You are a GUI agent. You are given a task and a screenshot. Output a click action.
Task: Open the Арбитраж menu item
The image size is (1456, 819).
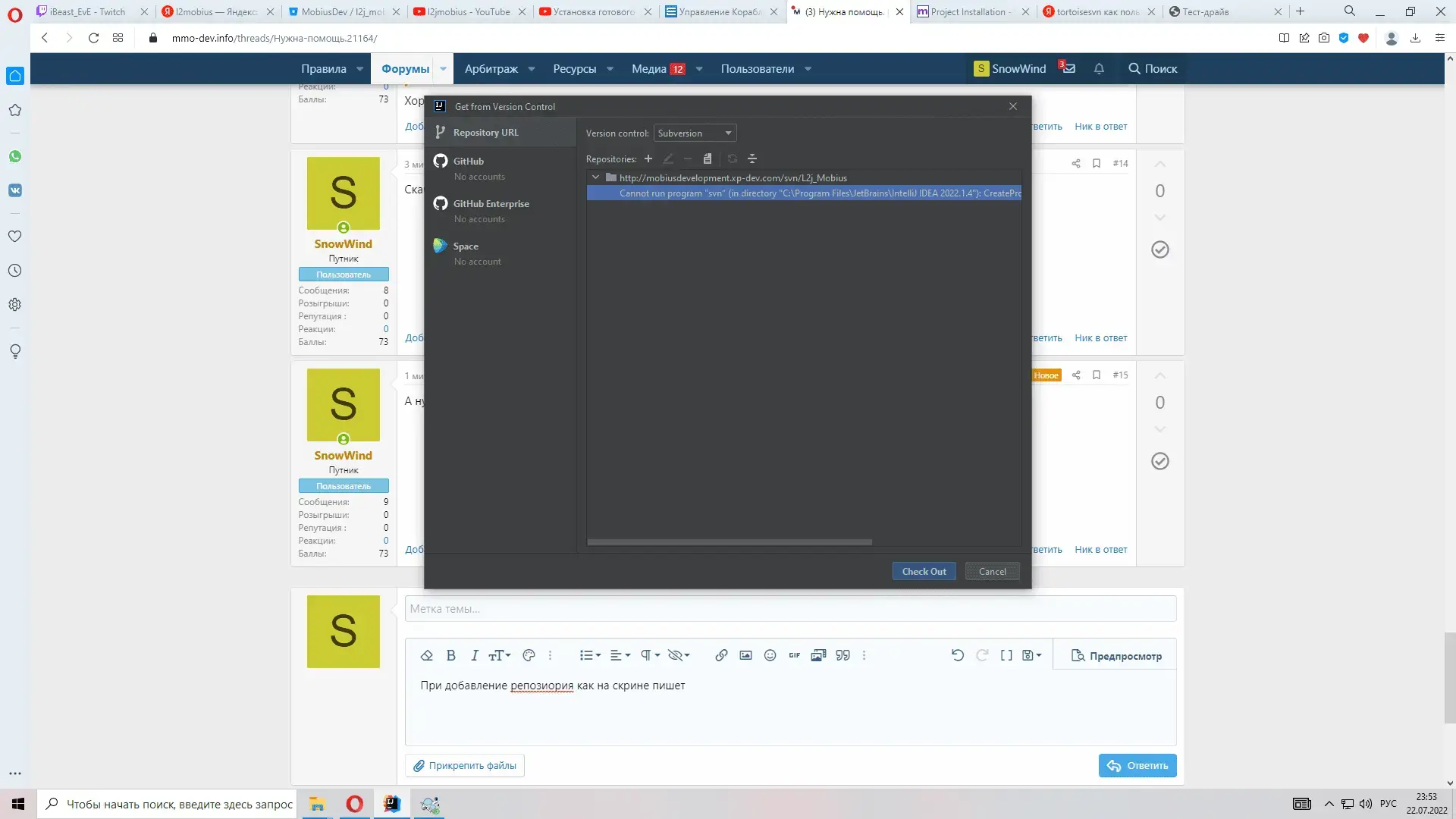(491, 69)
